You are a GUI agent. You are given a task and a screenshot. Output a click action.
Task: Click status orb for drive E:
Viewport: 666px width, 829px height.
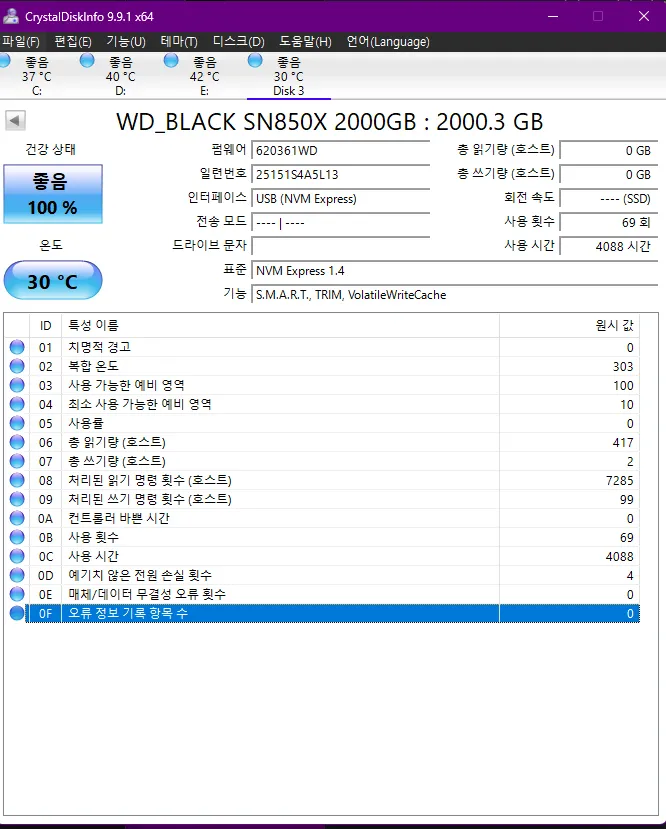(x=171, y=61)
